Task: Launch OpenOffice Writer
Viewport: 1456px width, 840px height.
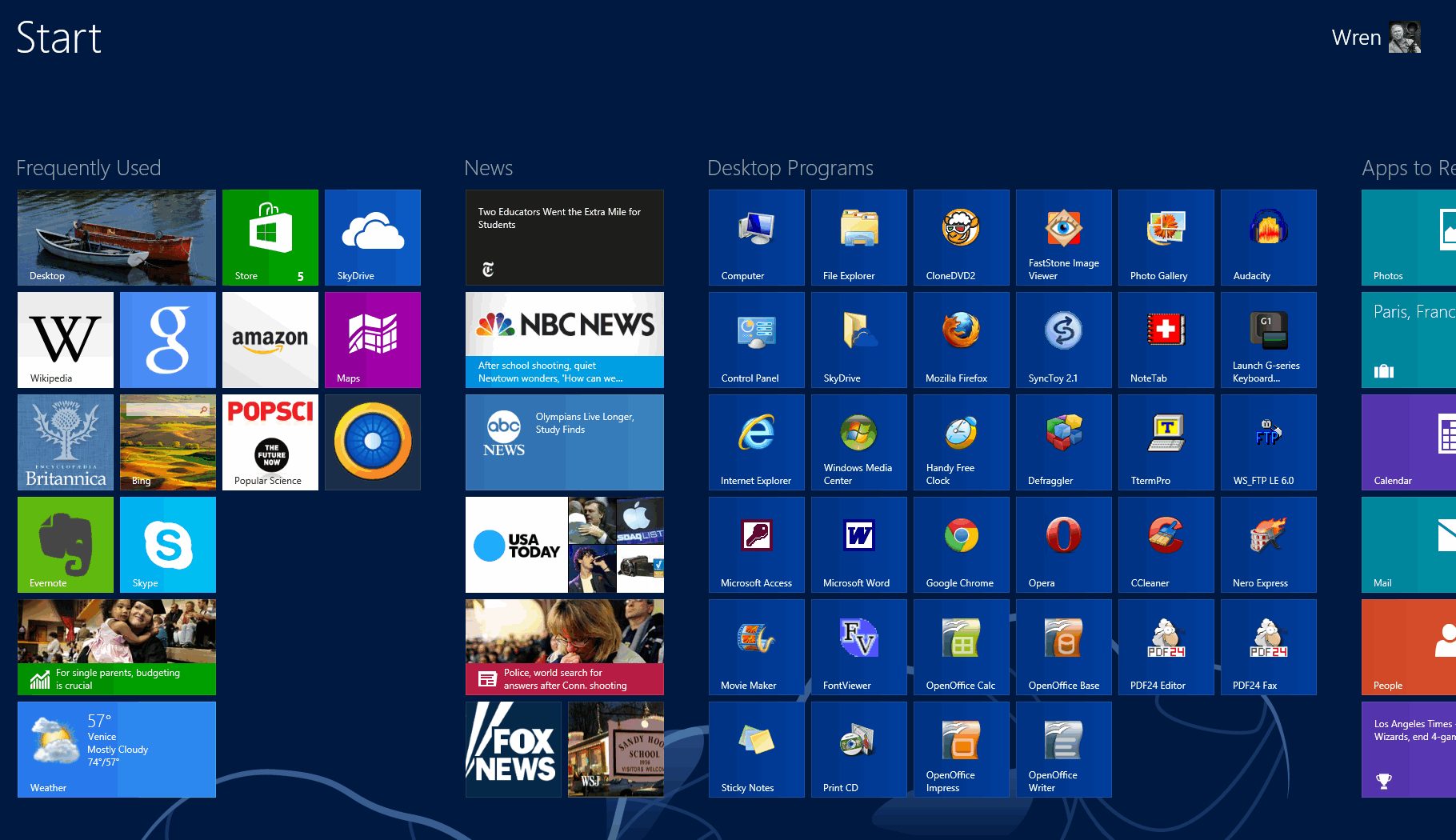Action: [x=1064, y=750]
